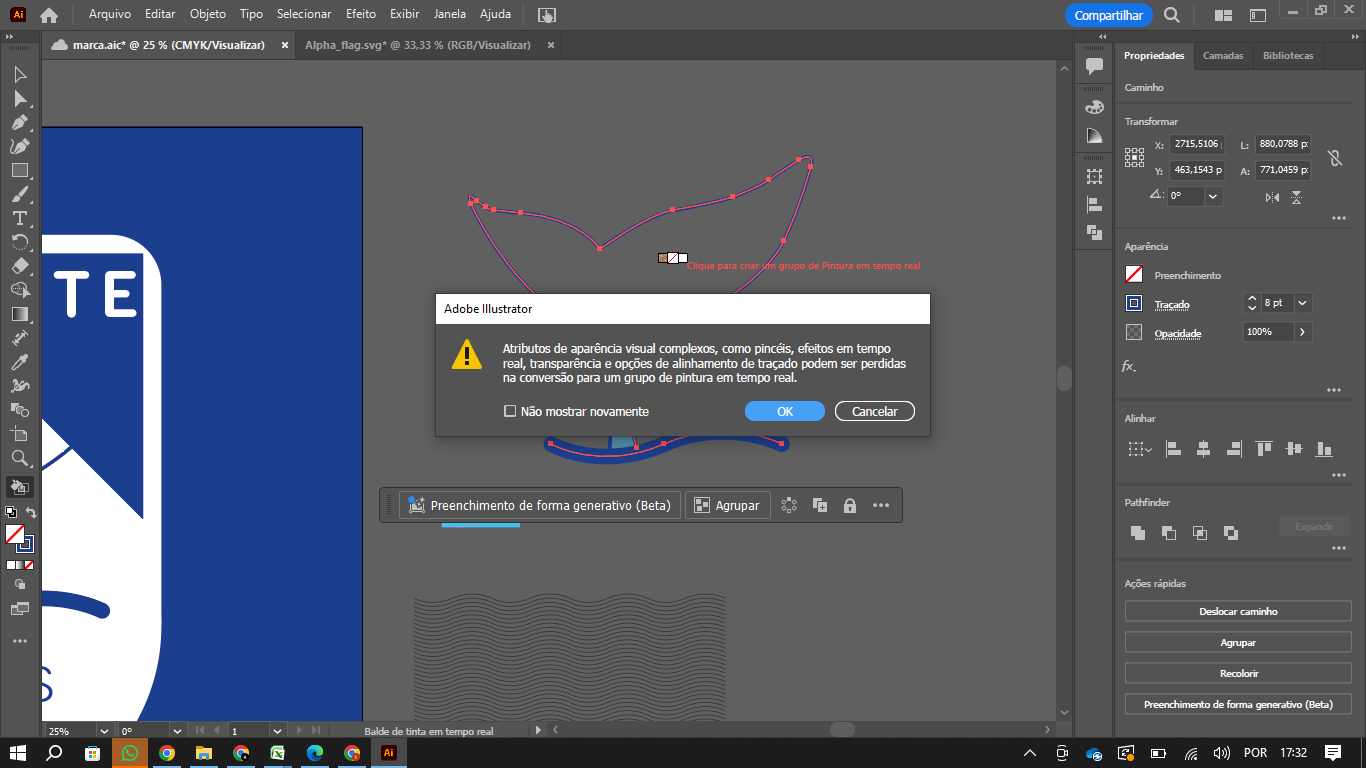
Task: Select the Gradient tool
Action: 20,314
